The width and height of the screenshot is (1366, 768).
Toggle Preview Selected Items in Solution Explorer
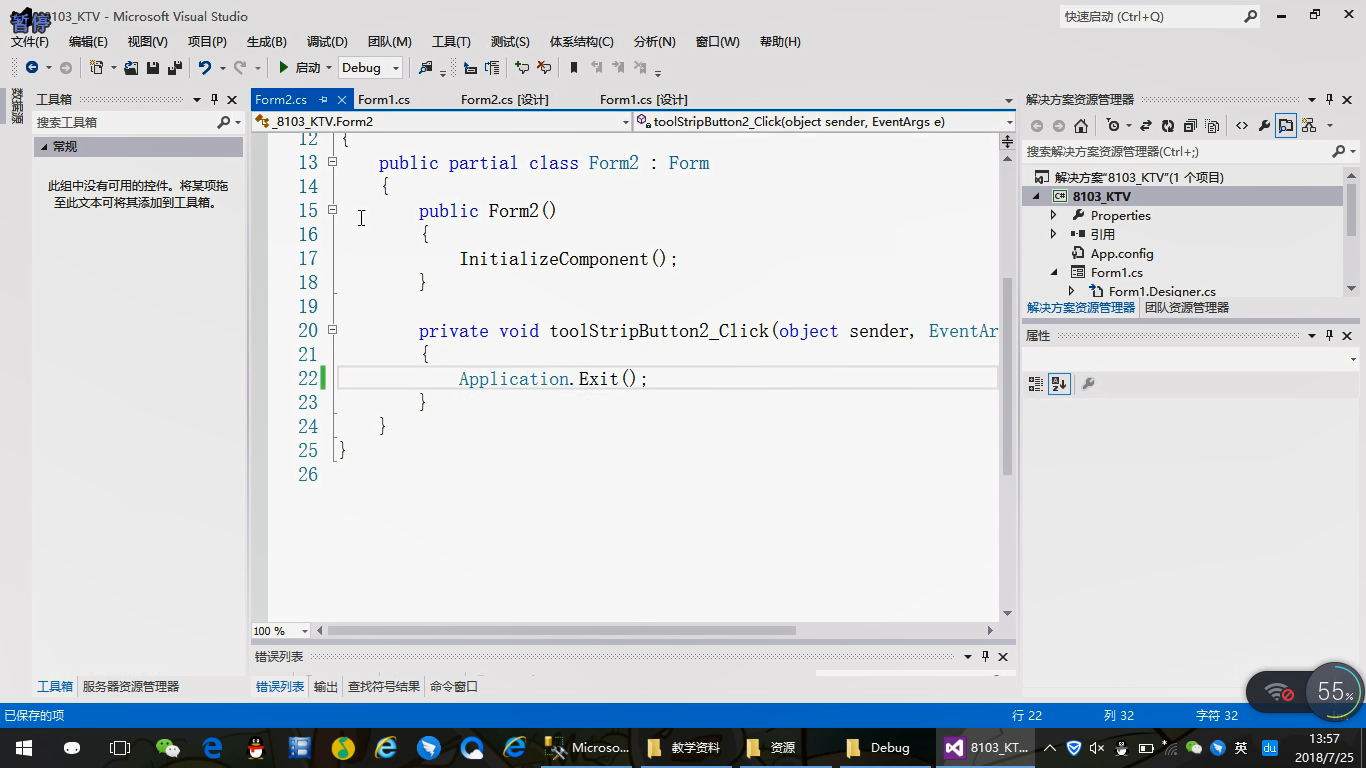click(1286, 125)
